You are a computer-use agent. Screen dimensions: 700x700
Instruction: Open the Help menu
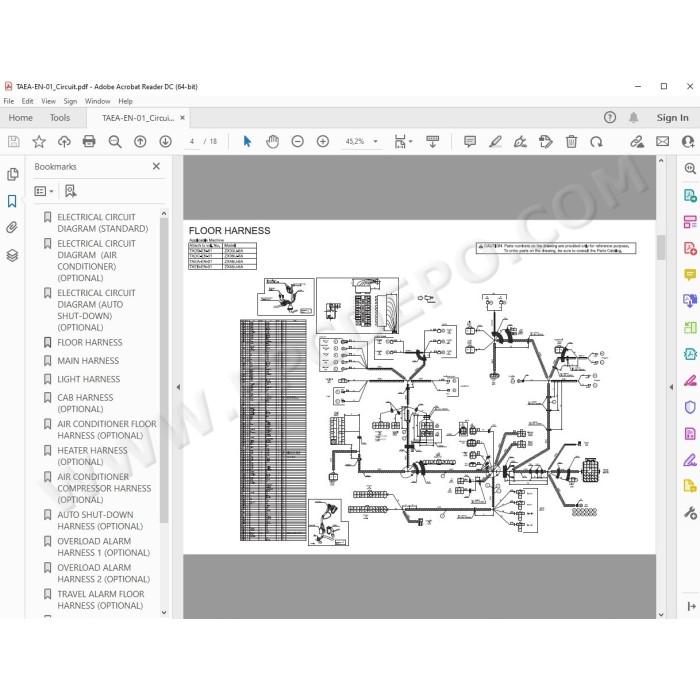pyautogui.click(x=125, y=101)
